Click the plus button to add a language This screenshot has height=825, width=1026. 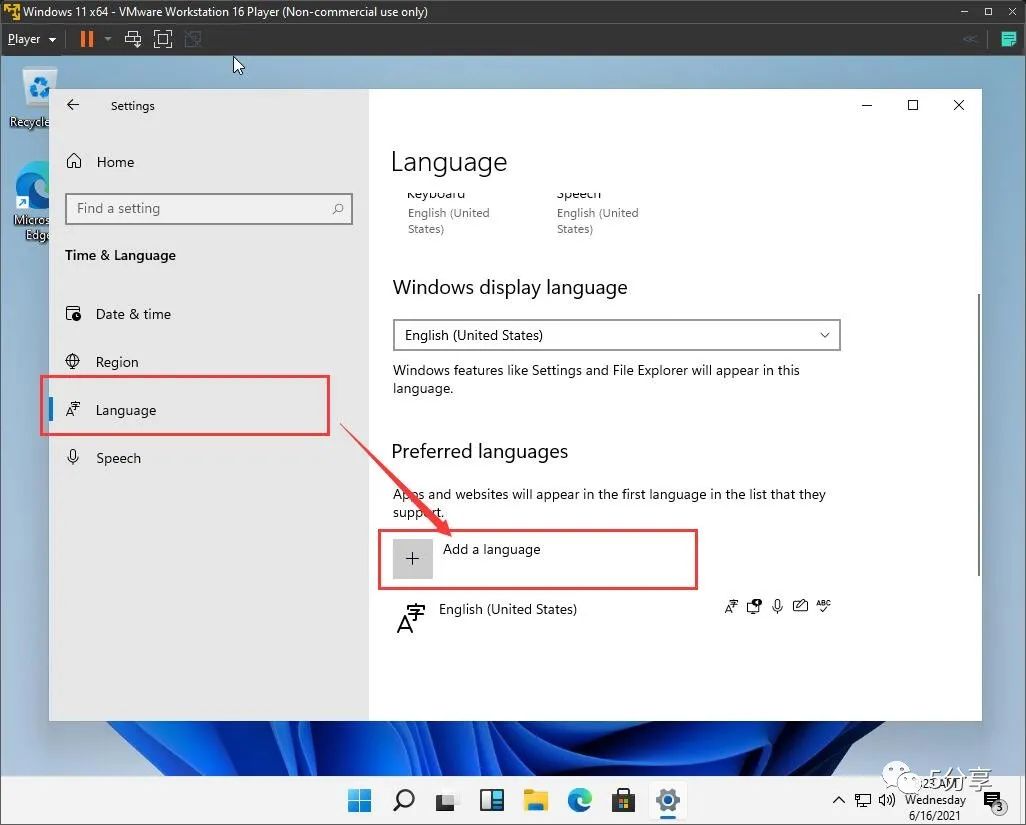coord(412,559)
